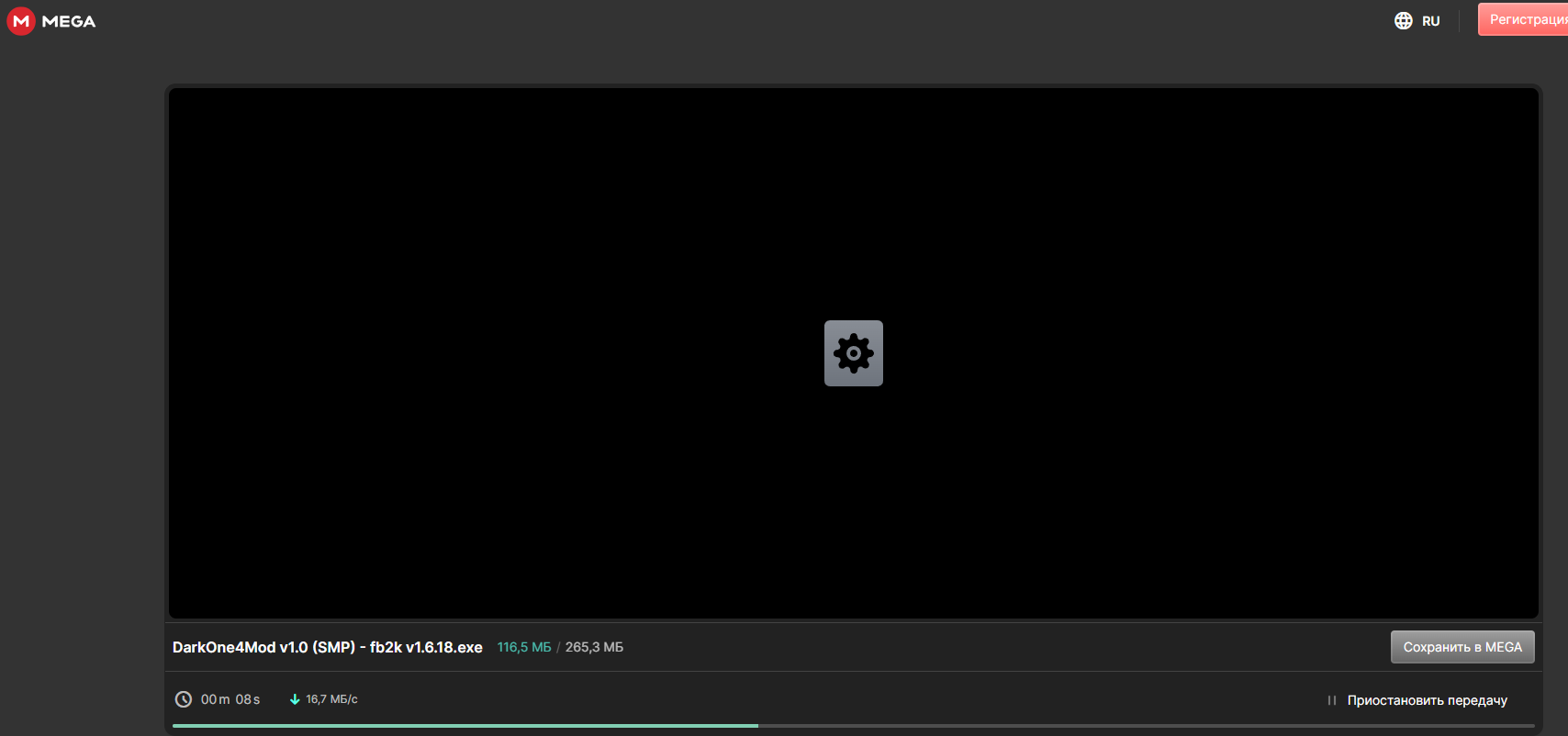Click the gear file-type icon in preview
This screenshot has height=736, width=1568.
[x=853, y=353]
